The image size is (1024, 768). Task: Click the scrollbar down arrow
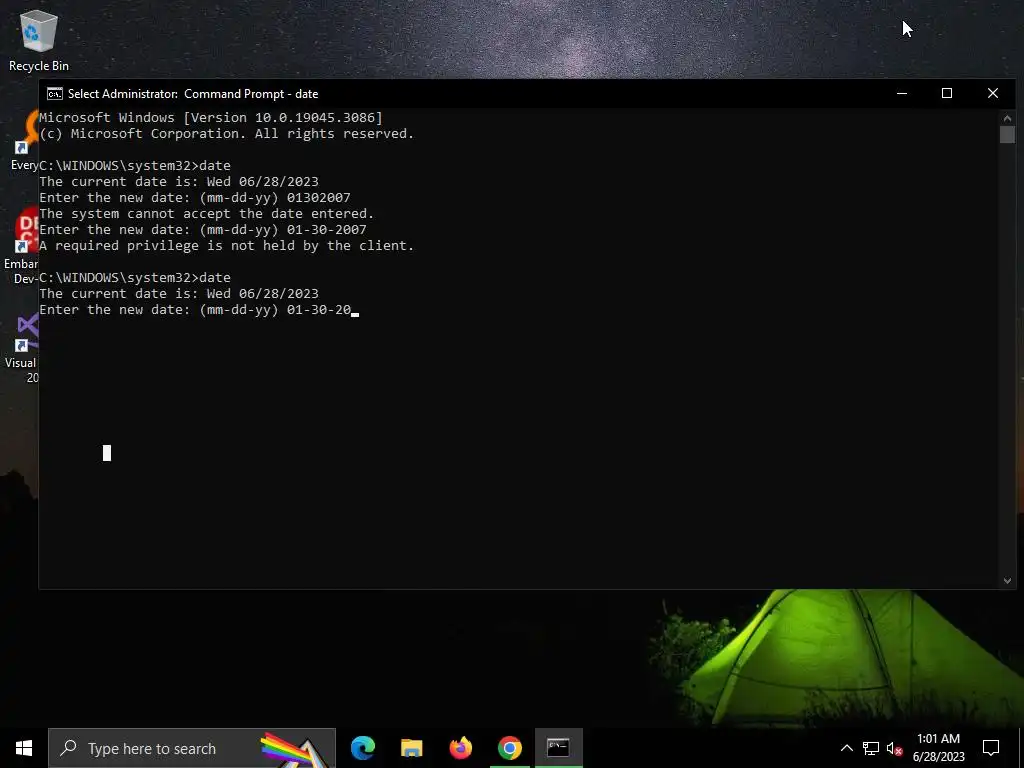coord(1007,581)
